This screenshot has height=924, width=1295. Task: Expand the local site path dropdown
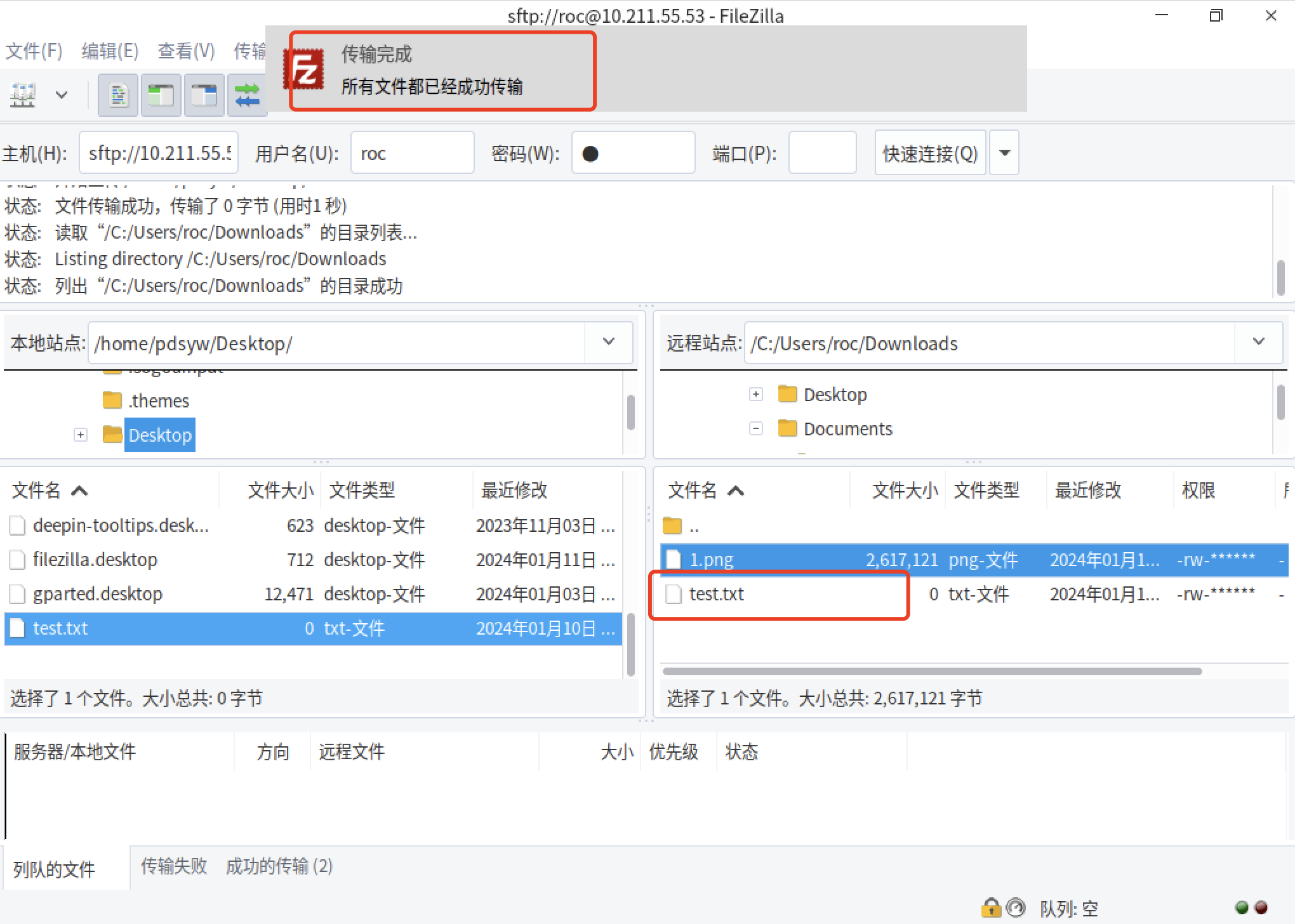(x=608, y=342)
